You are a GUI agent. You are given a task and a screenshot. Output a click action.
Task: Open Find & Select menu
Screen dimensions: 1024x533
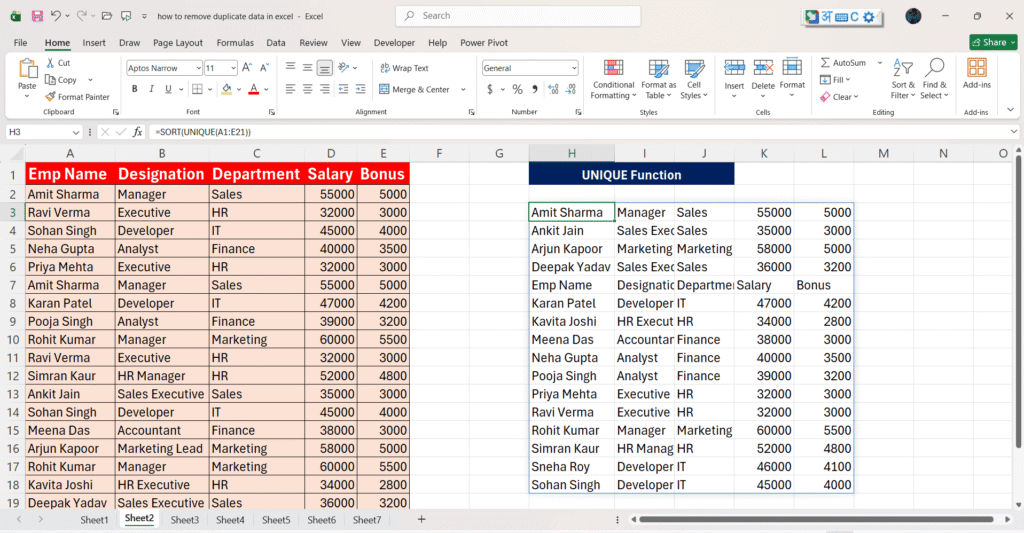click(x=935, y=78)
